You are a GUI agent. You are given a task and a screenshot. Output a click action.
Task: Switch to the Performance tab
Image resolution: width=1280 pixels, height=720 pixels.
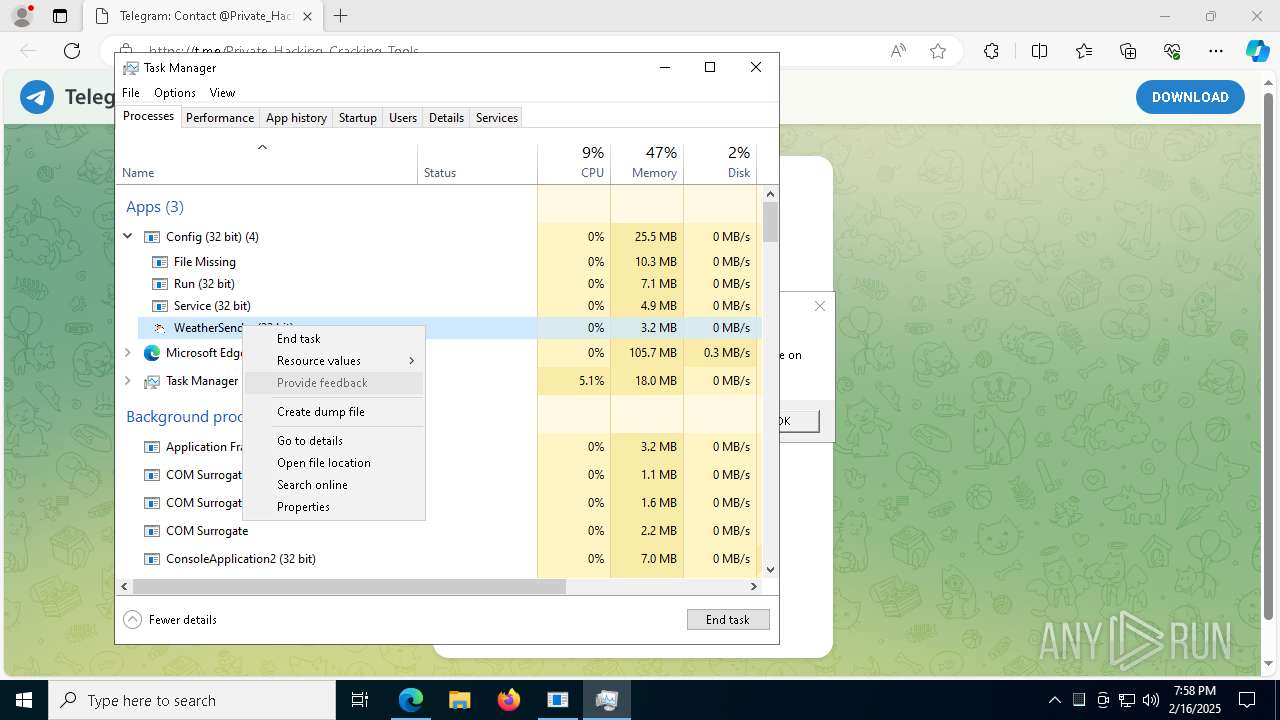coord(220,118)
